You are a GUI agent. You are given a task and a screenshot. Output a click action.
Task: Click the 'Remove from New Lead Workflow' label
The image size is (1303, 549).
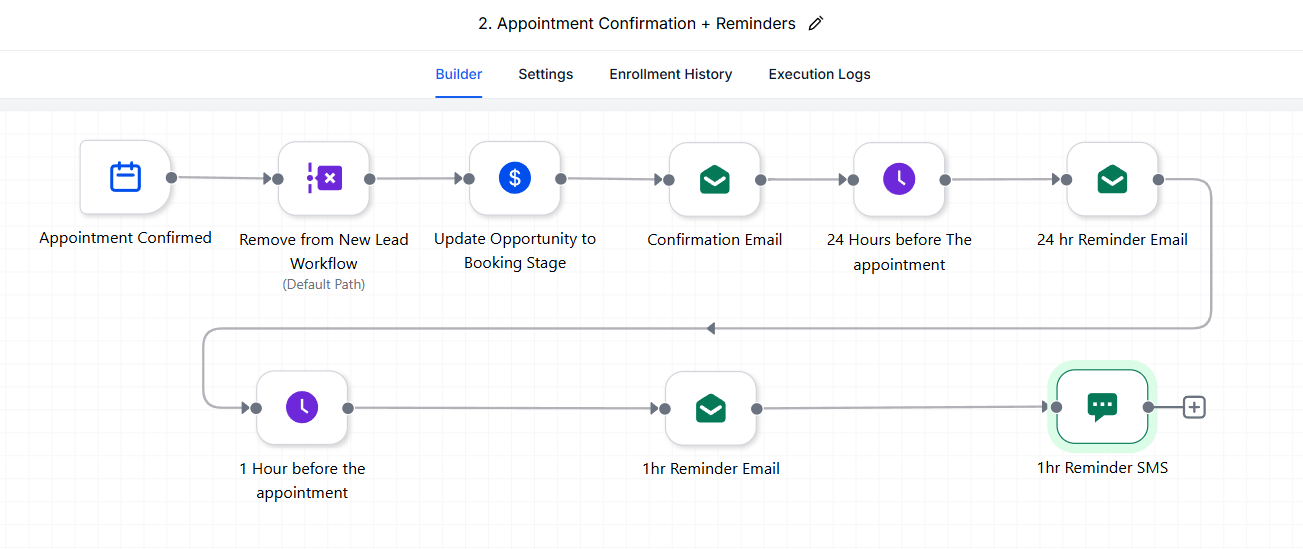324,252
